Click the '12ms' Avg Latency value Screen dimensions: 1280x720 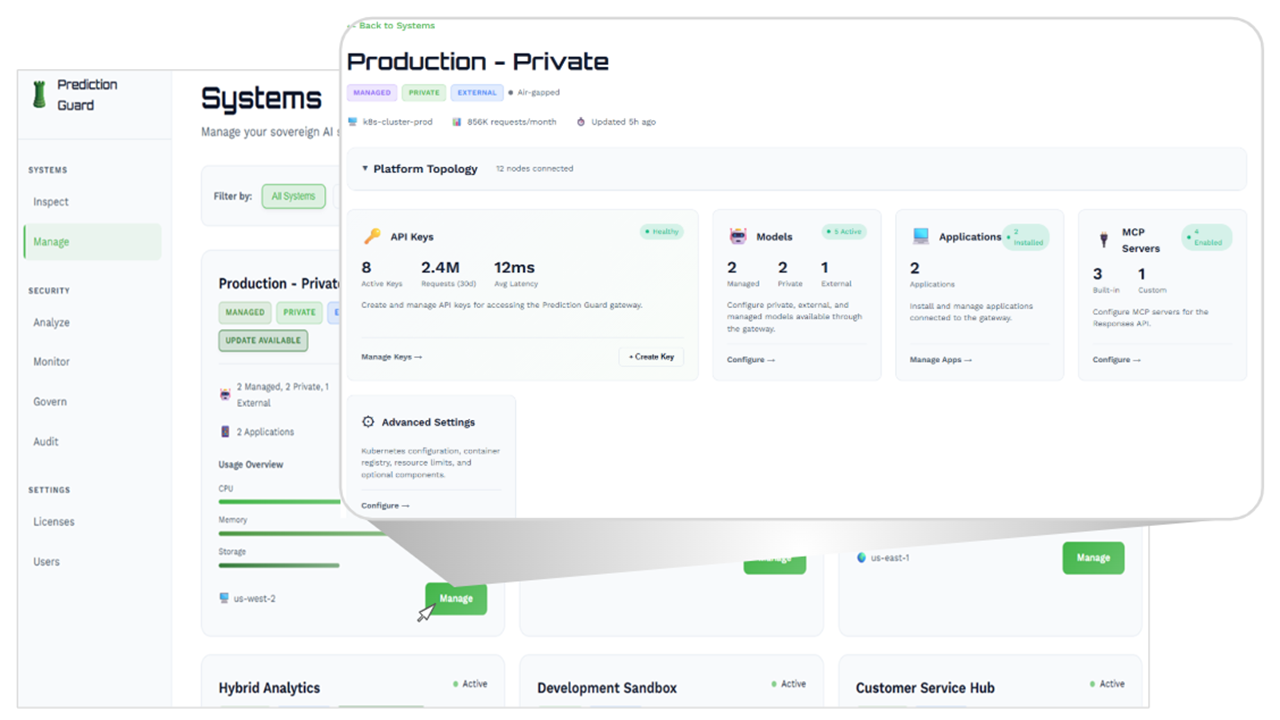click(514, 267)
